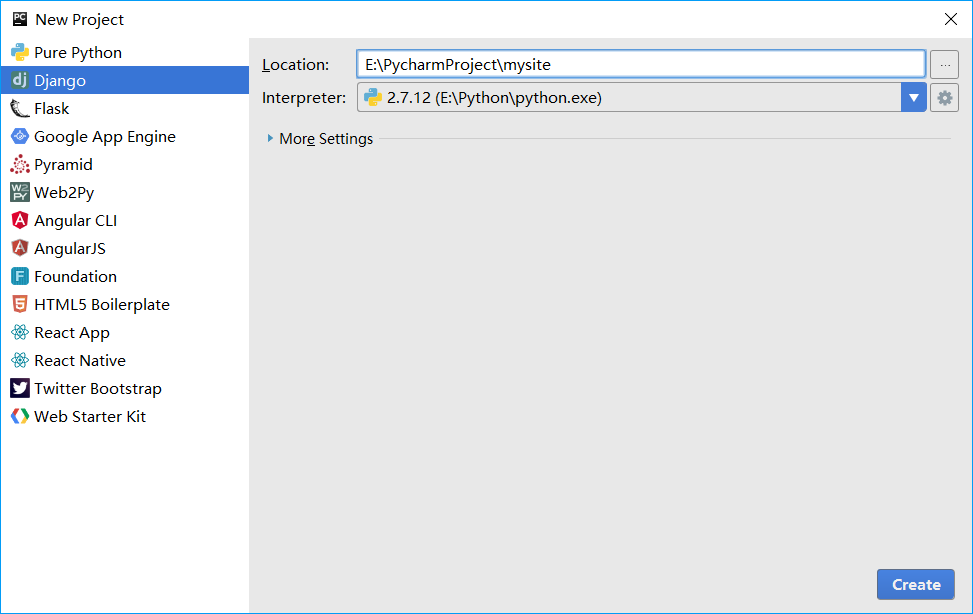
Task: Pick Web Starter Kit project type
Action: (x=125, y=417)
